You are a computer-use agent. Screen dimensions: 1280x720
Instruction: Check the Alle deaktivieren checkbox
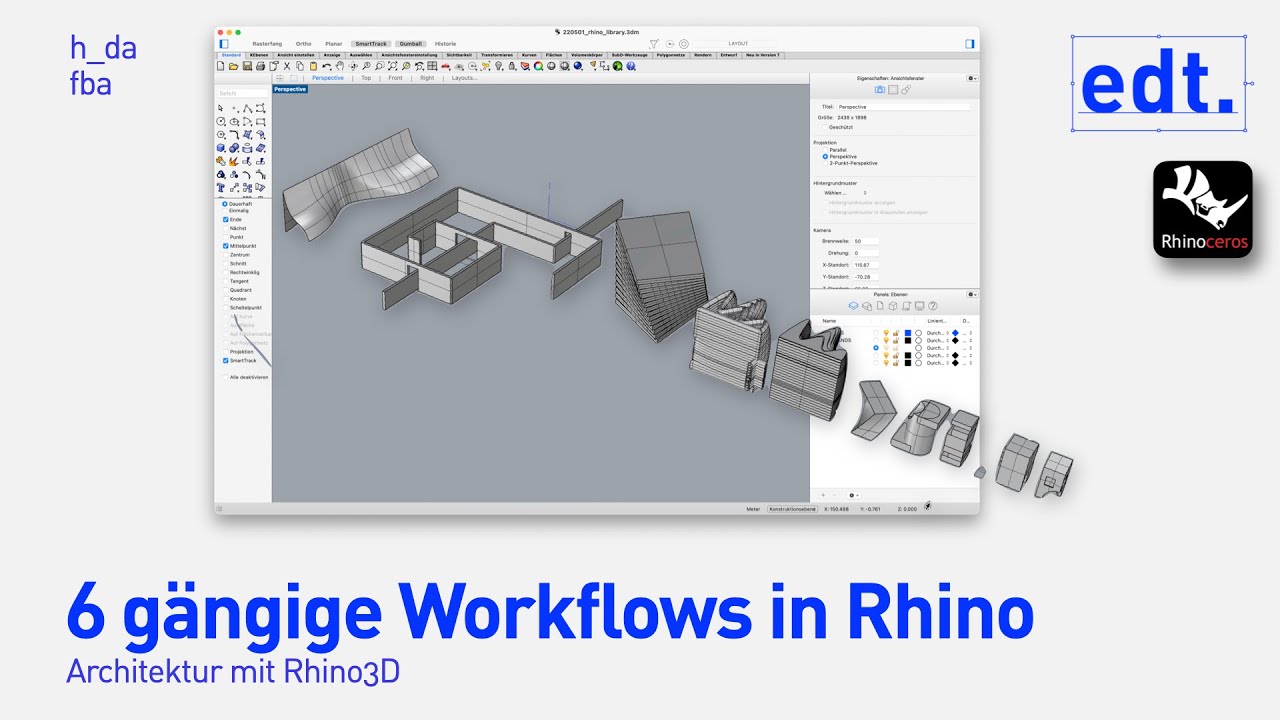point(225,377)
